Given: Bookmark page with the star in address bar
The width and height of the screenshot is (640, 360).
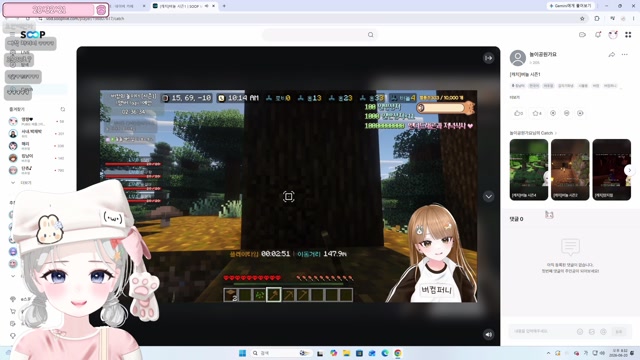Looking at the screenshot, I should point(582,18).
